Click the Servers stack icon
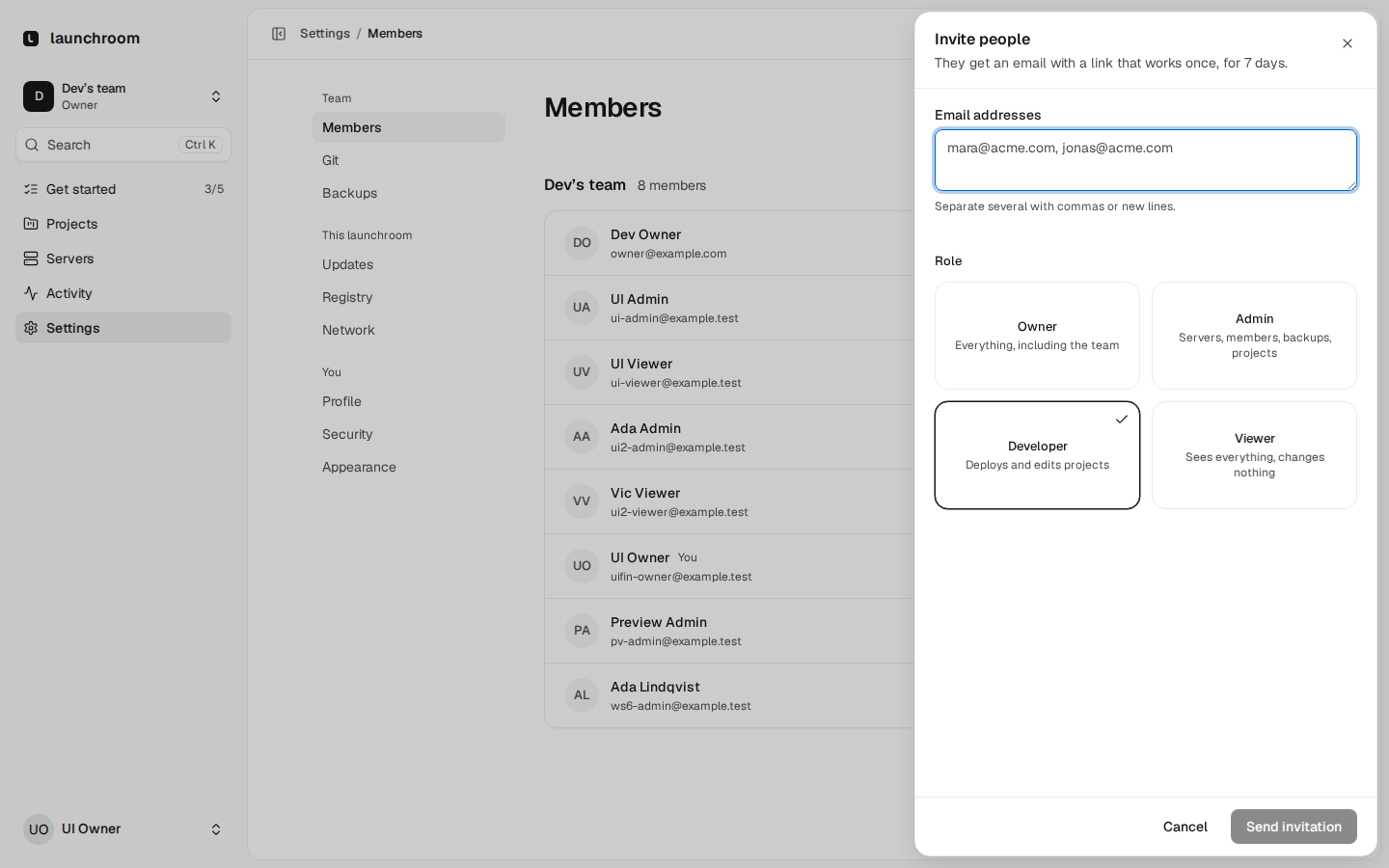This screenshot has width=1389, height=868. click(31, 258)
